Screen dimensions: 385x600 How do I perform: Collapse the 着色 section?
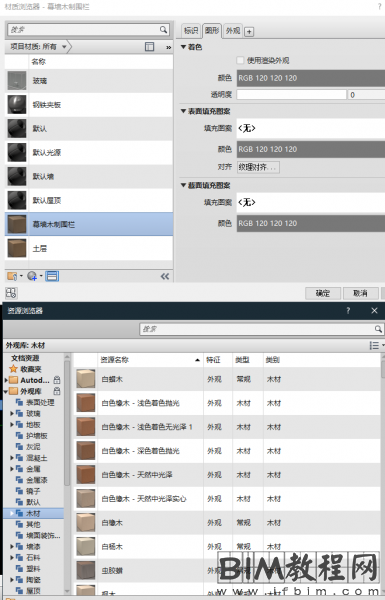[x=183, y=47]
